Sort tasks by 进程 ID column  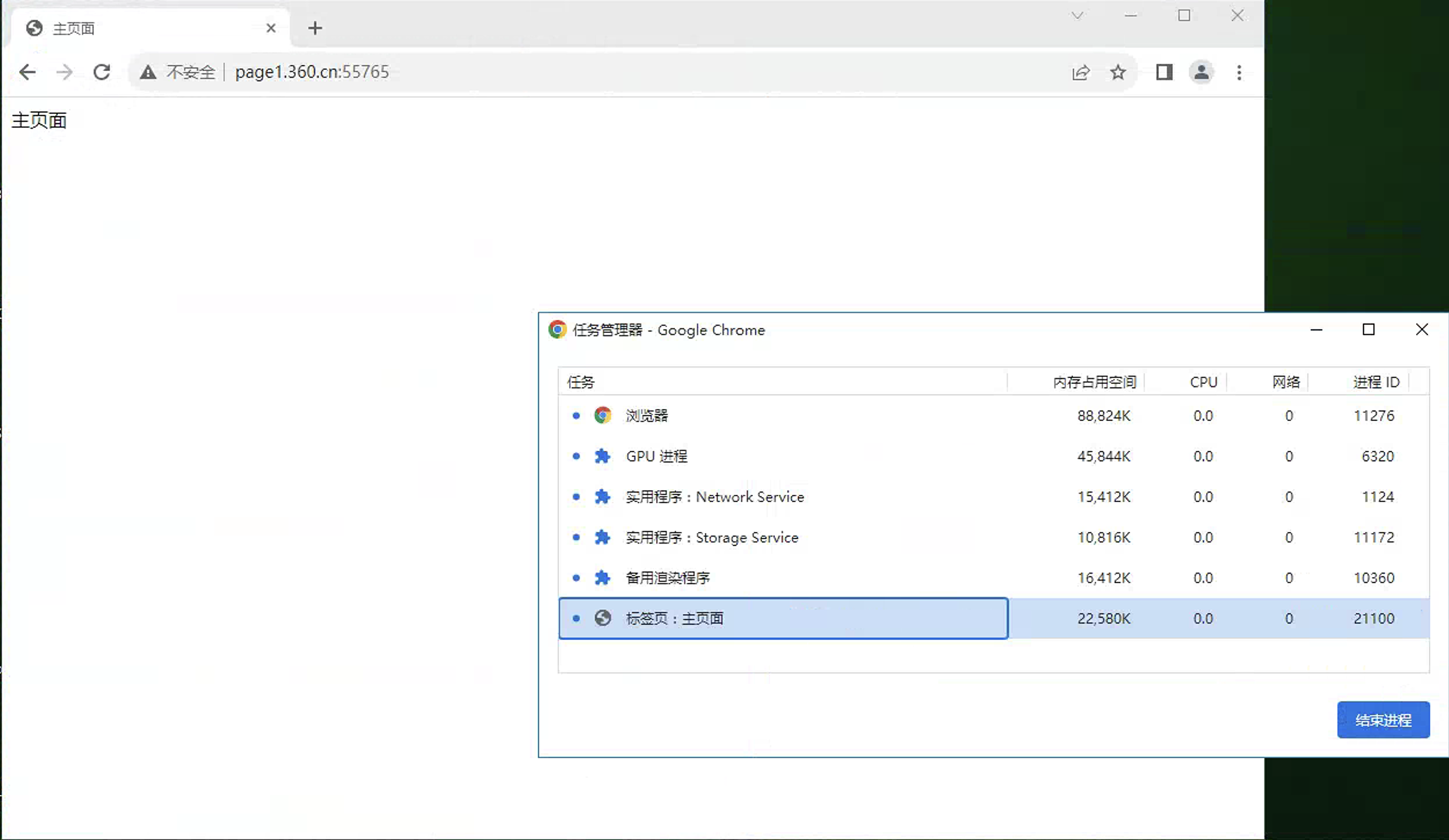1375,382
